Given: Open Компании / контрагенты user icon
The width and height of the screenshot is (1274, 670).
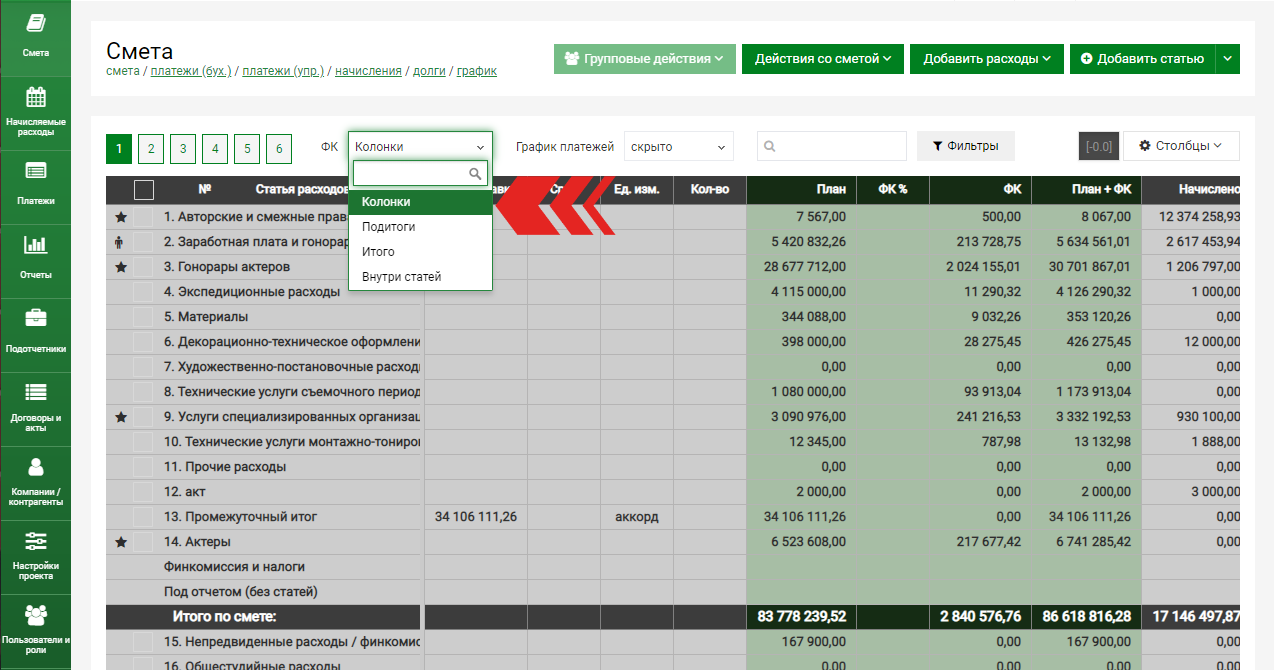Looking at the screenshot, I should point(36,467).
